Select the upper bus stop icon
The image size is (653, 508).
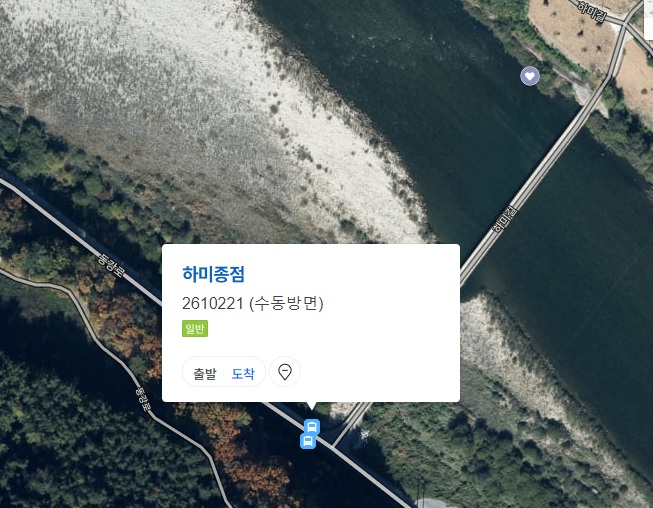pos(312,427)
